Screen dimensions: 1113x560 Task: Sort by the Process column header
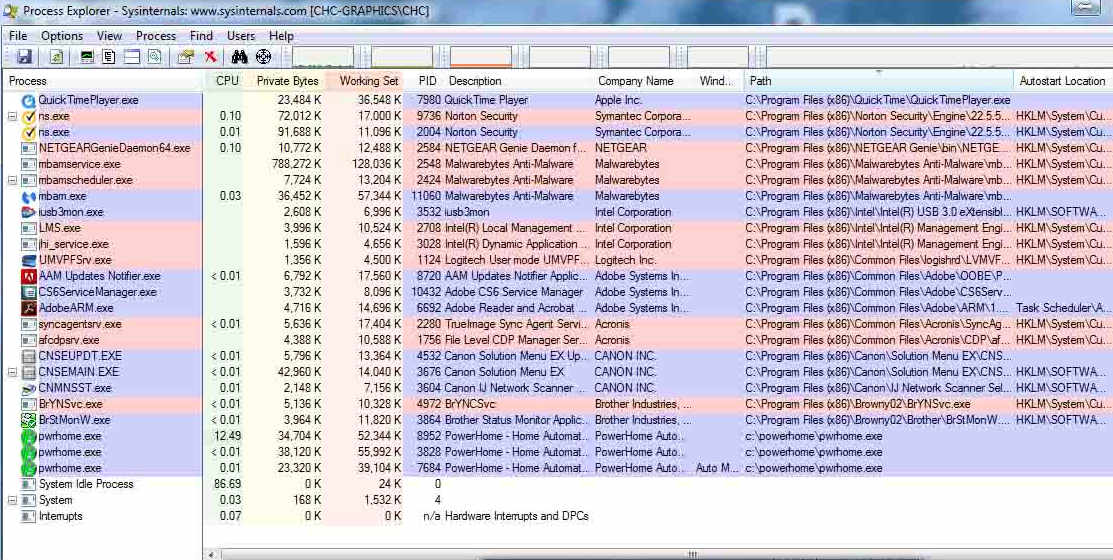[x=103, y=81]
